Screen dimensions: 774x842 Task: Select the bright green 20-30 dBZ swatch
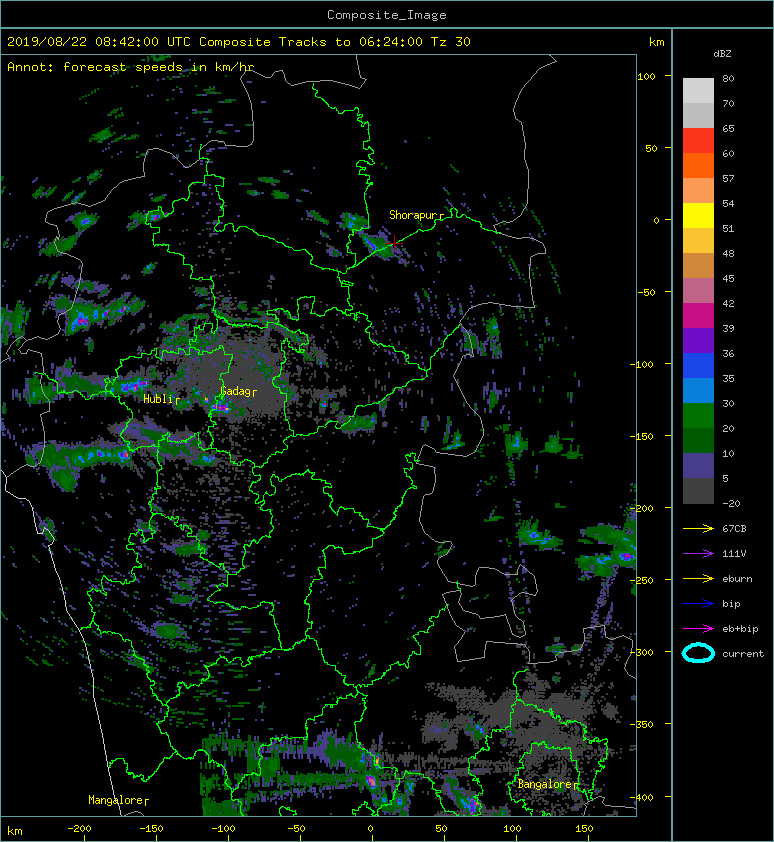coord(698,416)
